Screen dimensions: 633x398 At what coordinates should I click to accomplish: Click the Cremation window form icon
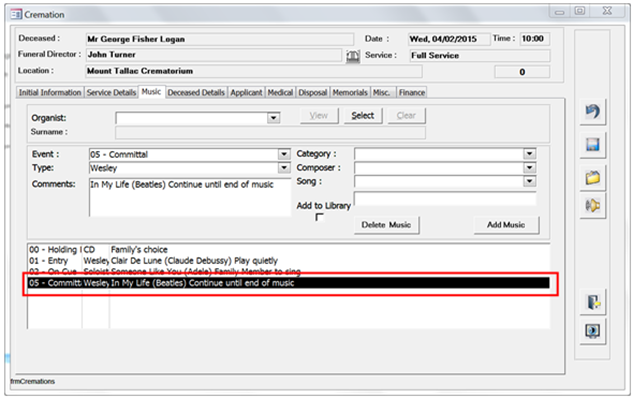click(x=16, y=15)
